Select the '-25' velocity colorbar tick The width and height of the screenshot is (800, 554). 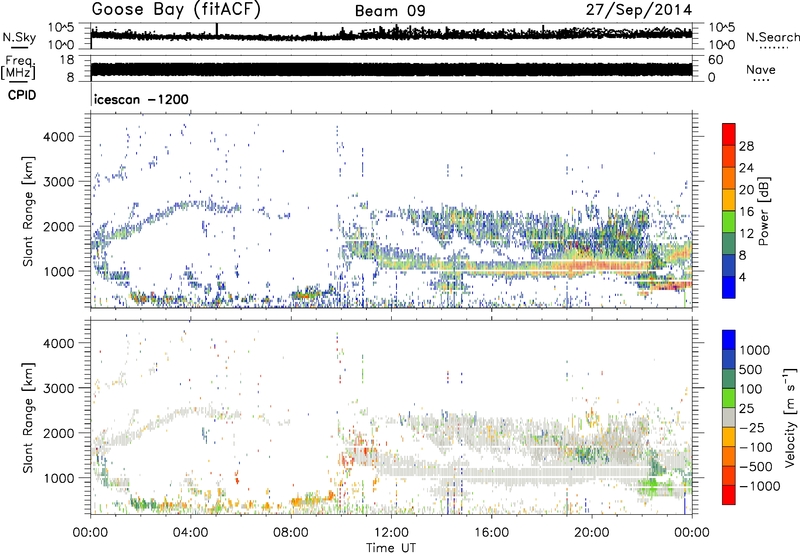[x=751, y=428]
